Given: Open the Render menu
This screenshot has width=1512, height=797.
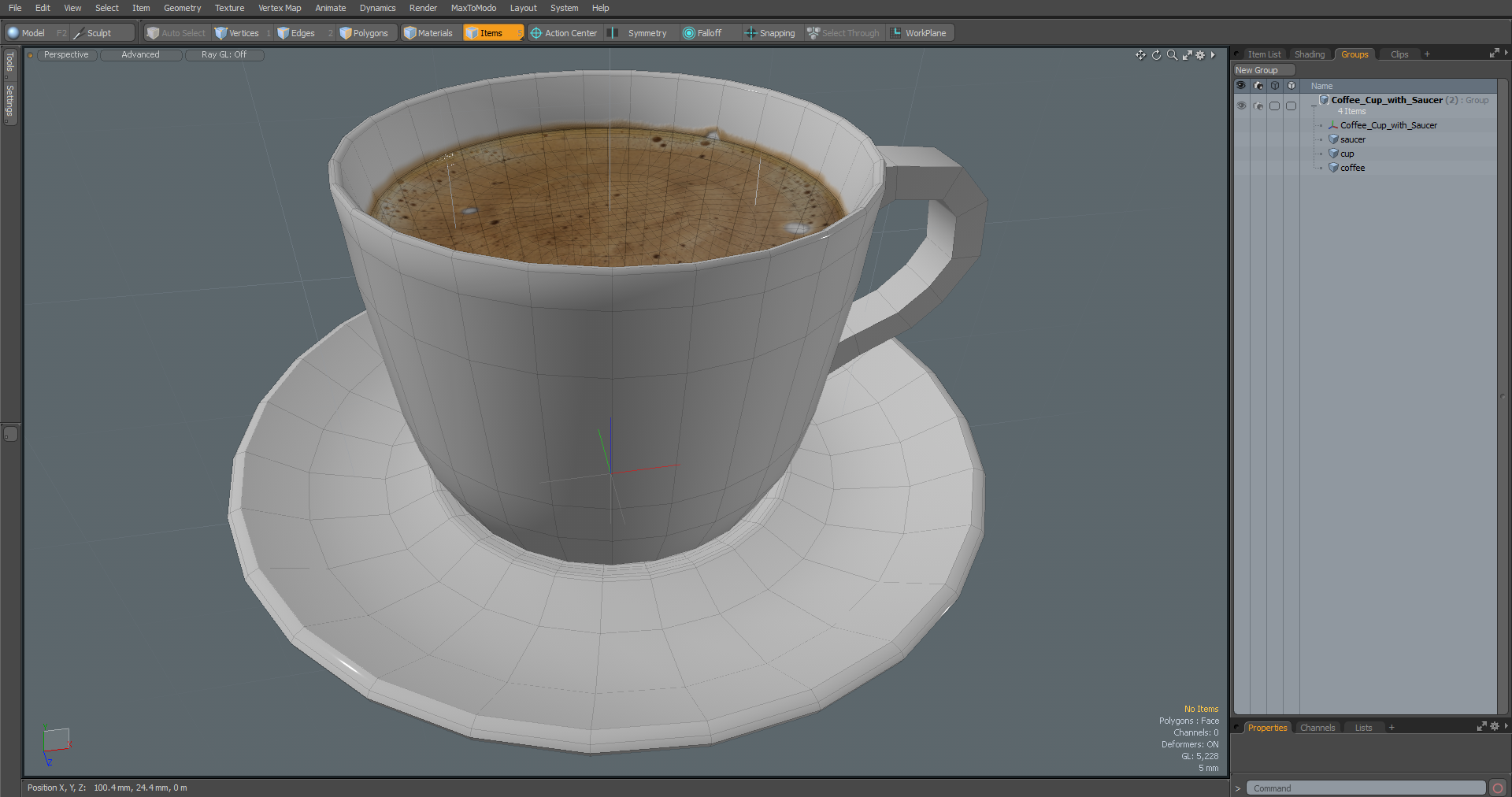Looking at the screenshot, I should click(x=423, y=8).
